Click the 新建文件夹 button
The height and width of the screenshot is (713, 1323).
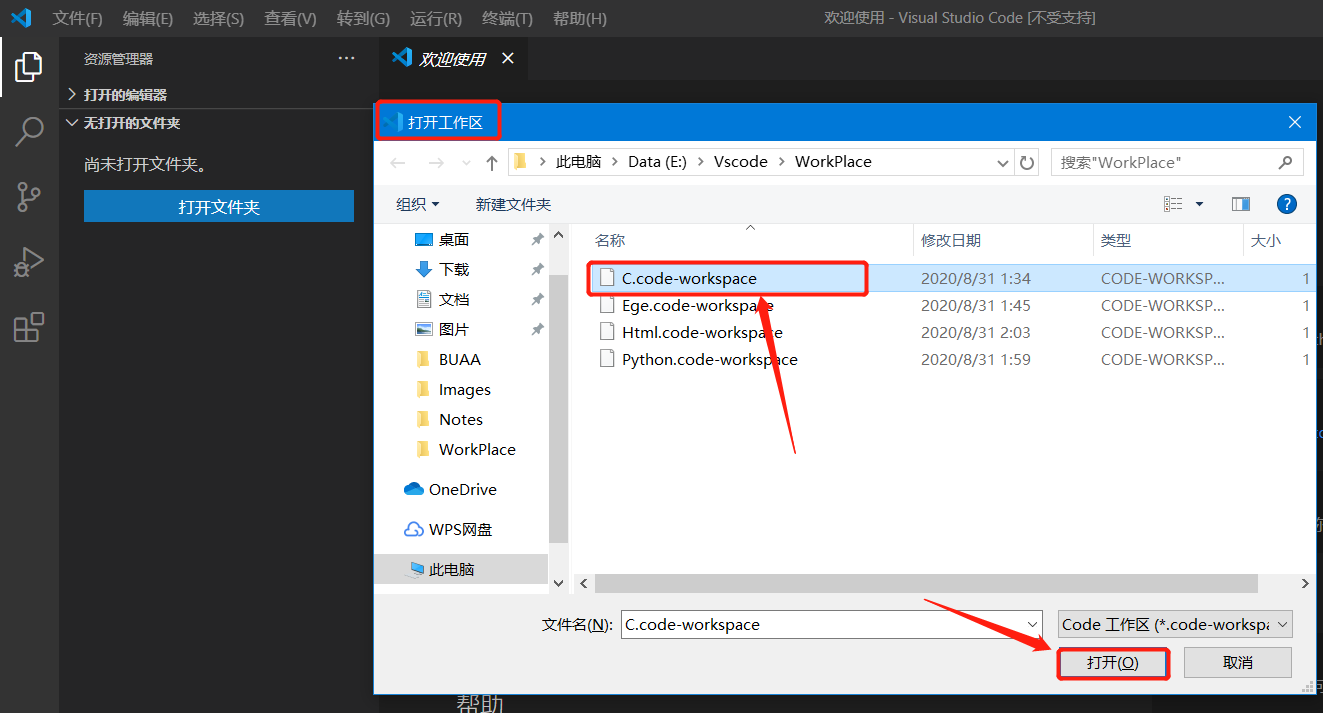point(513,204)
